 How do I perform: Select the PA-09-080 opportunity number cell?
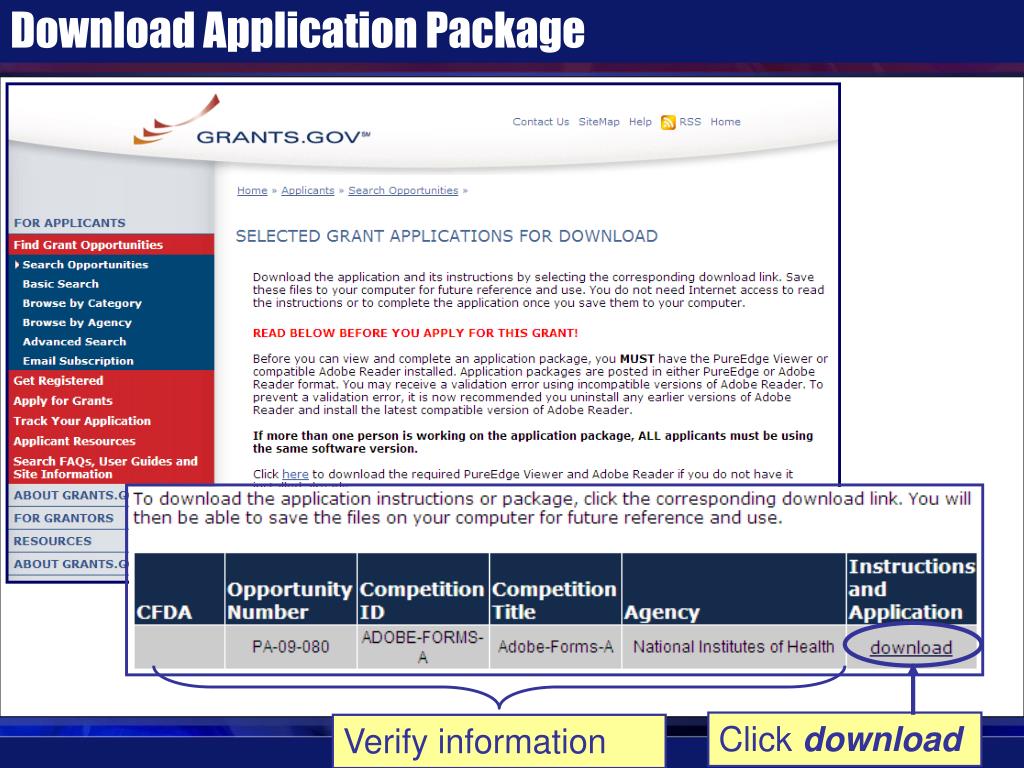291,647
